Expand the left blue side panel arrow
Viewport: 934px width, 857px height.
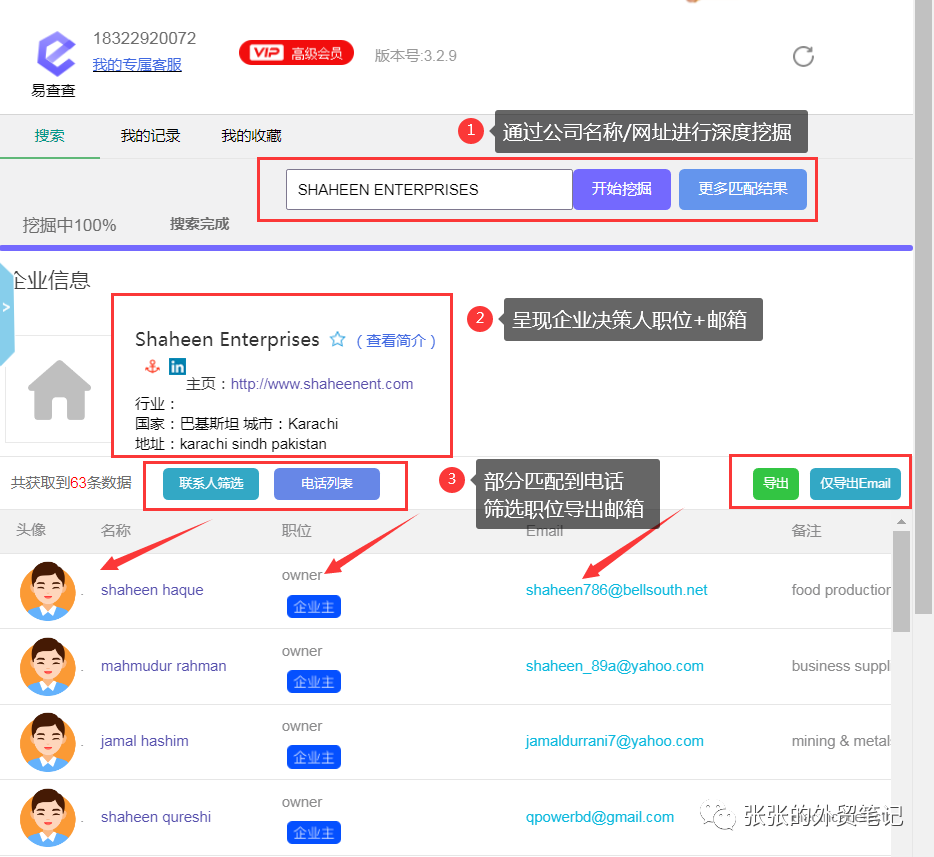click(x=6, y=308)
